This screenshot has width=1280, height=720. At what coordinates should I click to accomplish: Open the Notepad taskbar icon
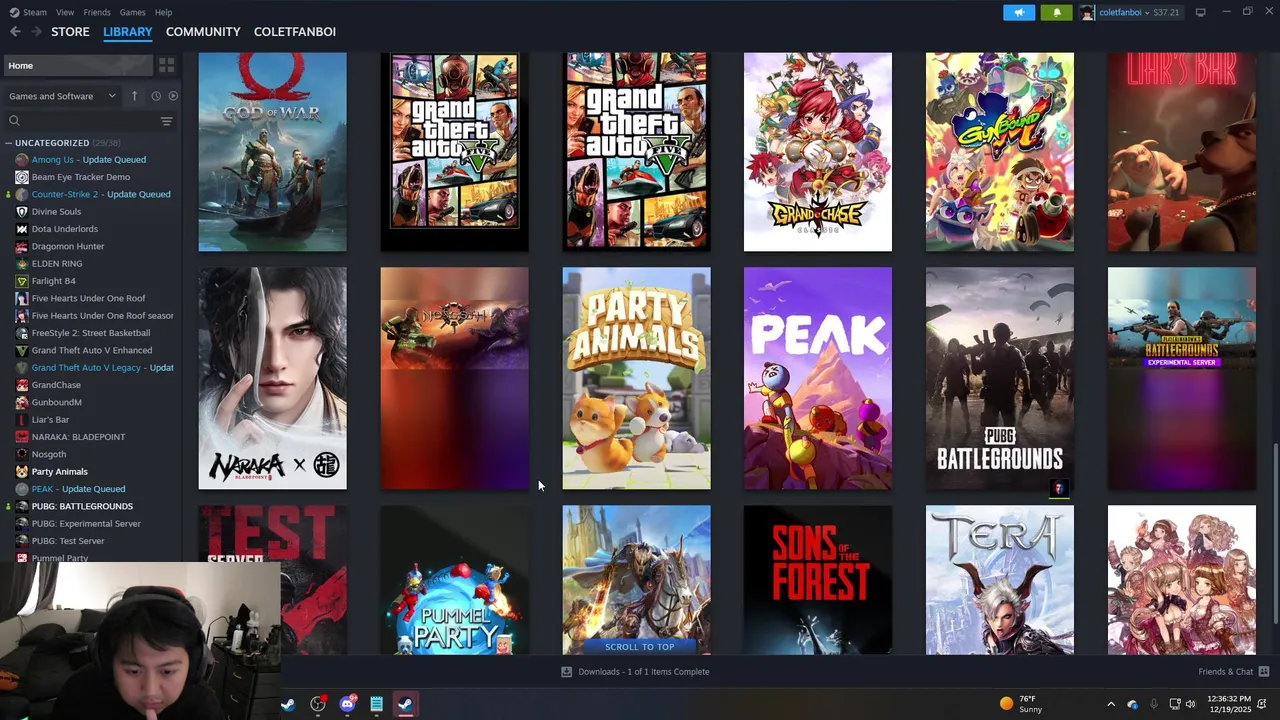pyautogui.click(x=376, y=704)
